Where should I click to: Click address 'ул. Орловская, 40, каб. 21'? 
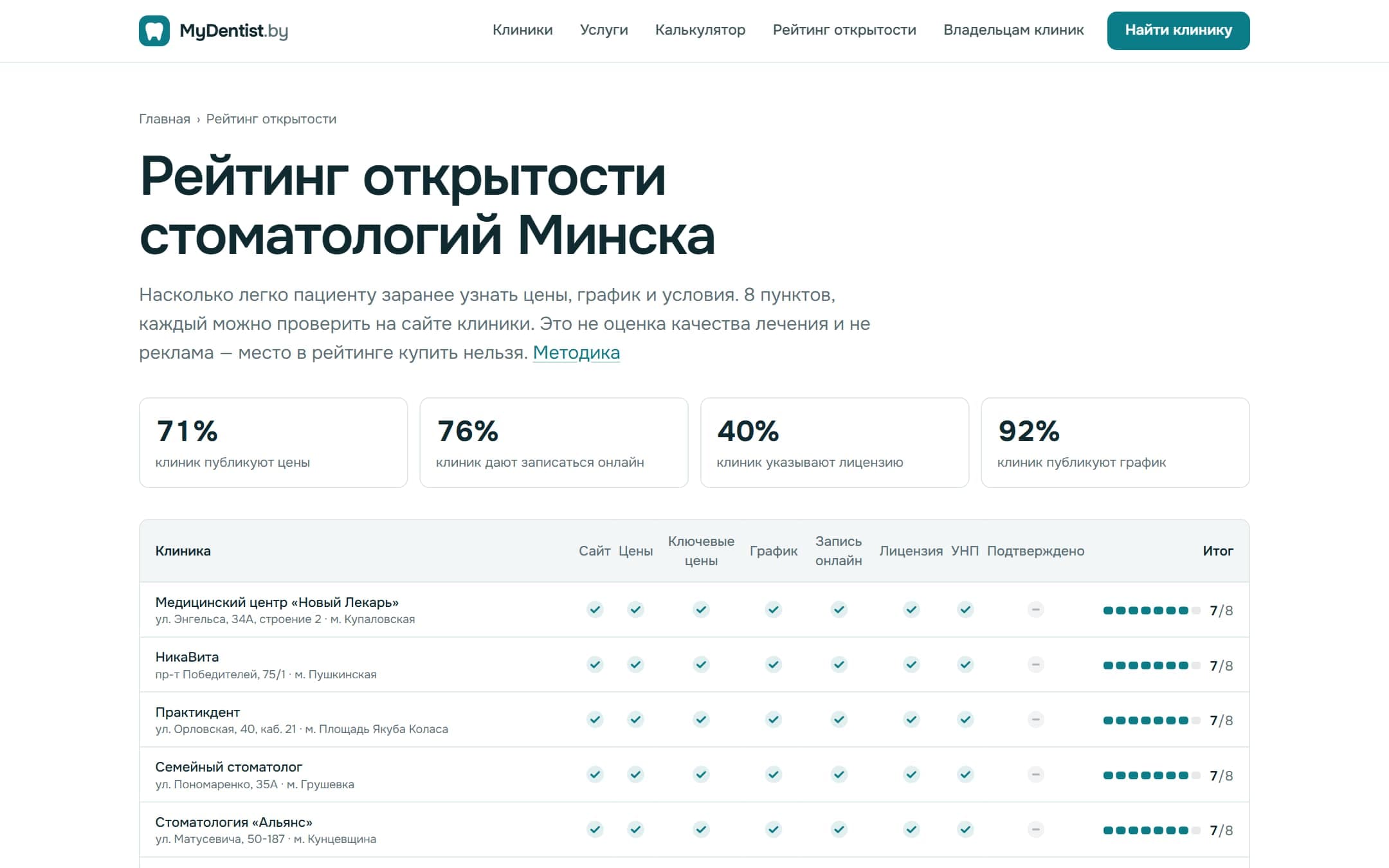click(226, 729)
